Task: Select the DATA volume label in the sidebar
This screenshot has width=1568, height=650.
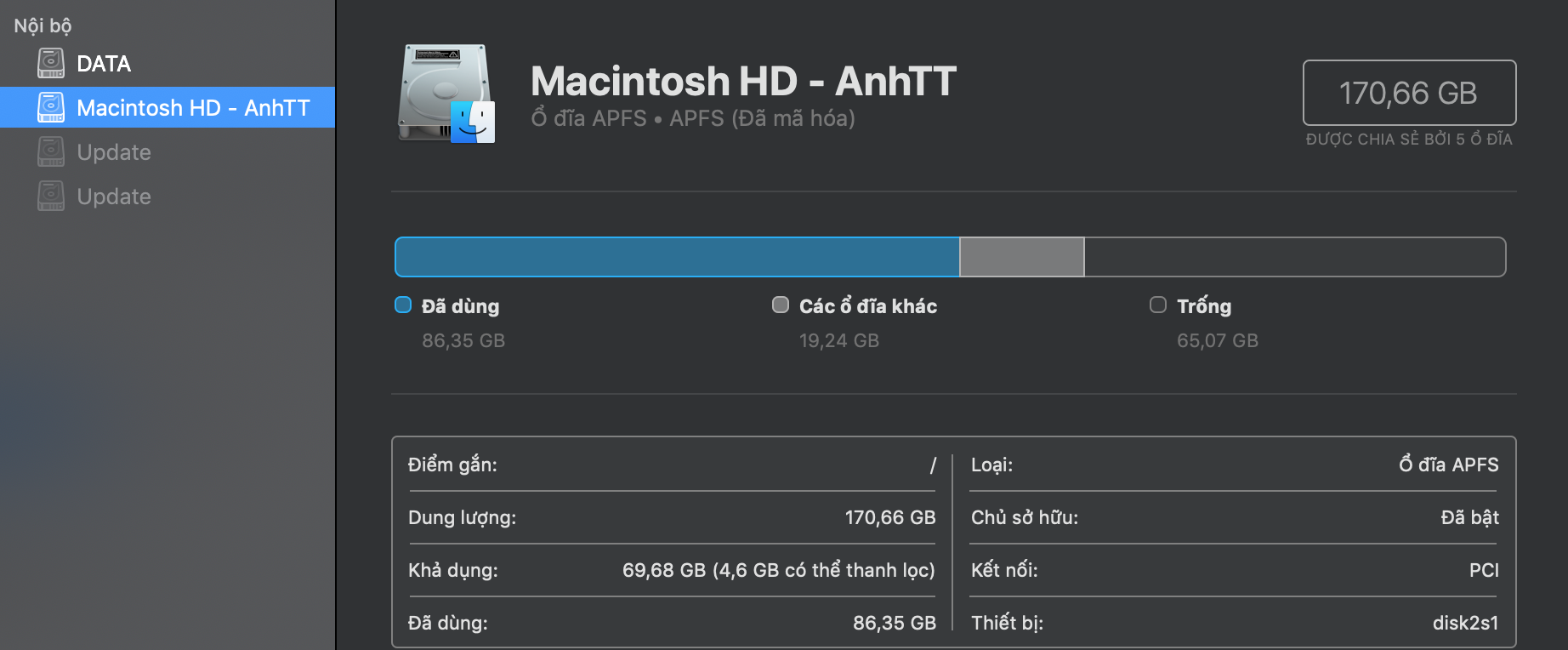Action: pos(104,64)
